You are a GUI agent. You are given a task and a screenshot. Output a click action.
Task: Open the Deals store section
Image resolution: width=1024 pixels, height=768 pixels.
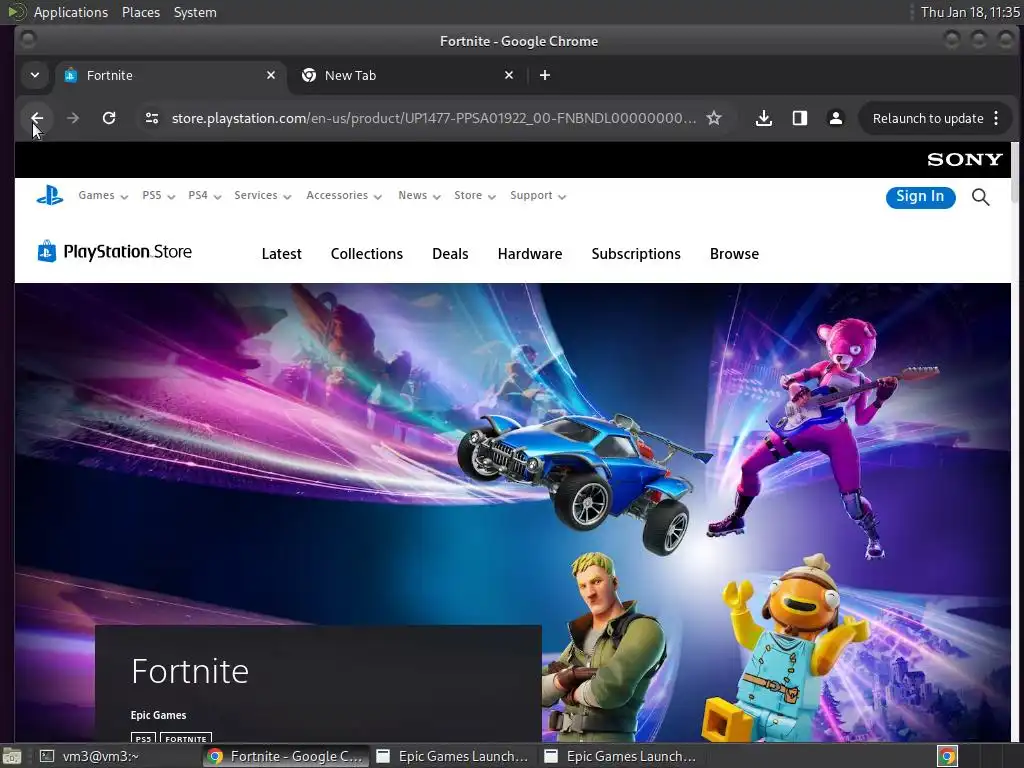(450, 254)
